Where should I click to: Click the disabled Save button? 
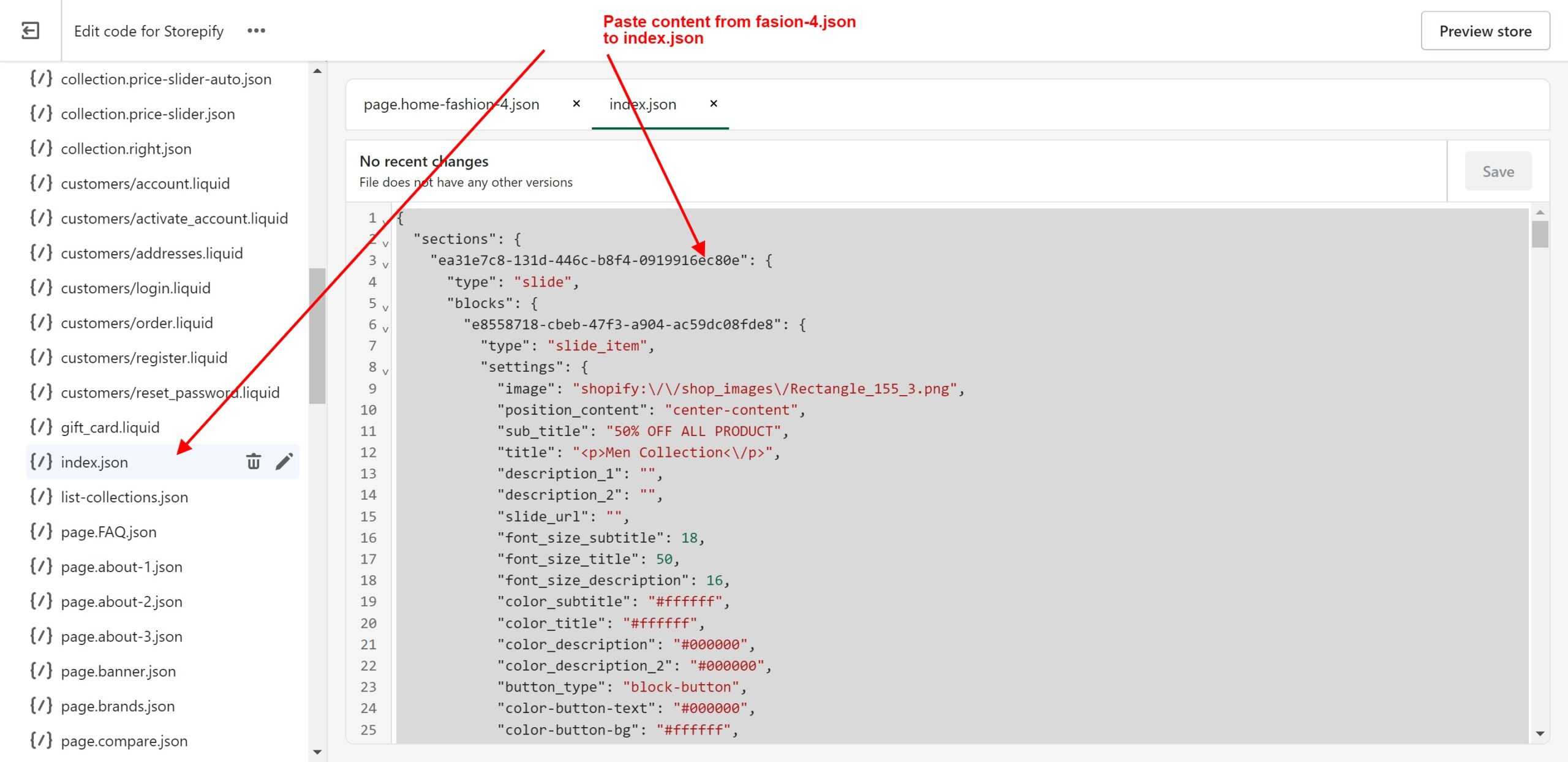point(1498,172)
